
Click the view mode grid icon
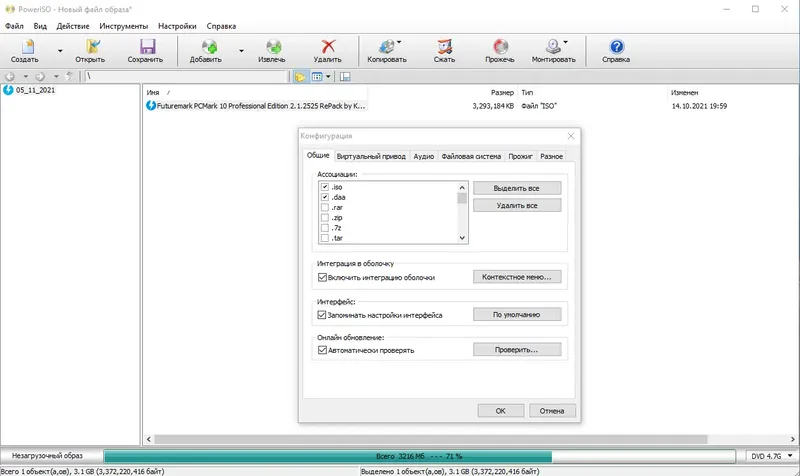click(x=317, y=77)
